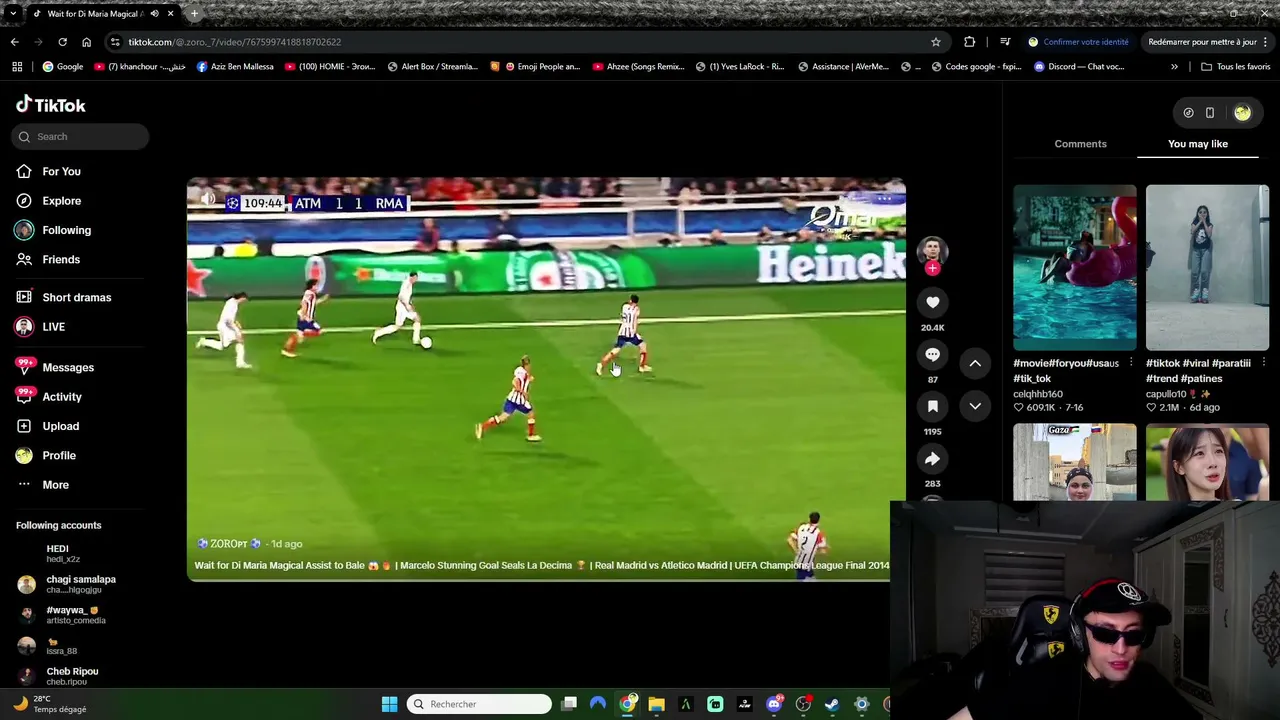Open more options for the #movie#foryou video
This screenshot has height=720, width=1280.
click(x=1131, y=363)
